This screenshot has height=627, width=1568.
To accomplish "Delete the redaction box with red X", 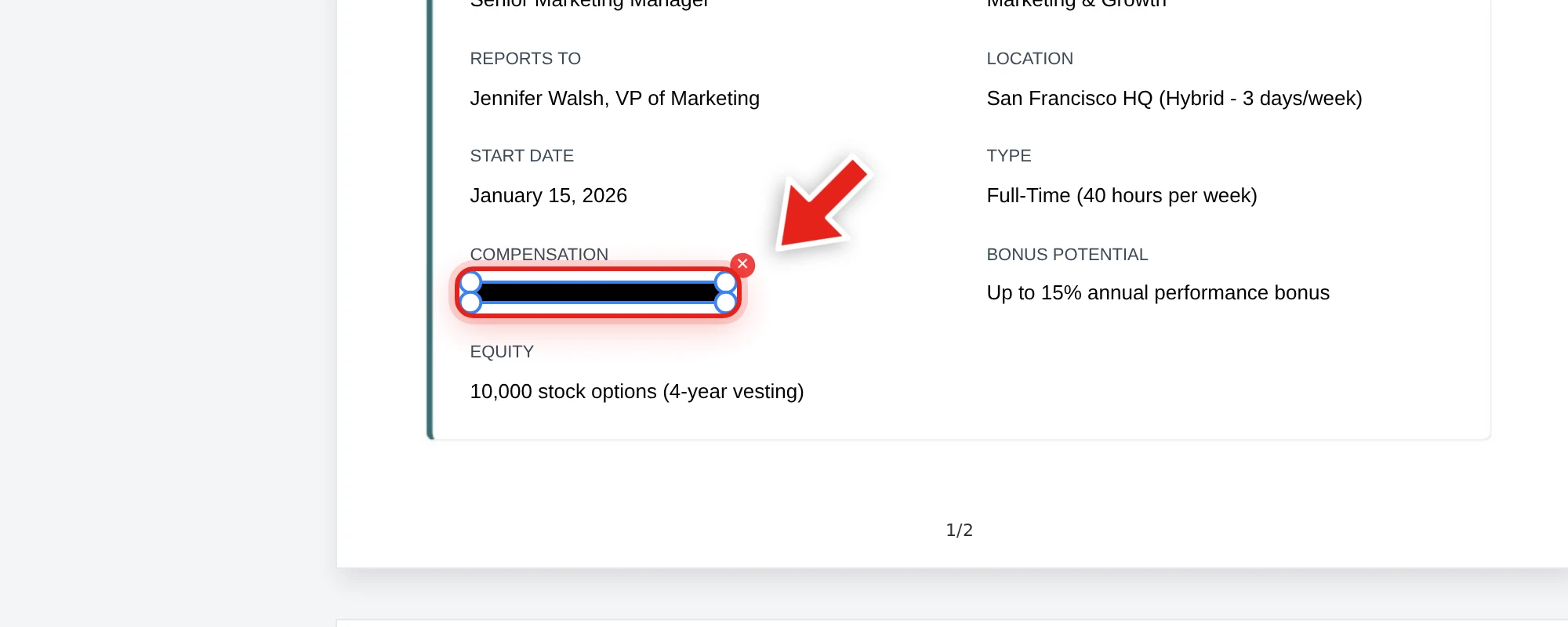I will 742,265.
